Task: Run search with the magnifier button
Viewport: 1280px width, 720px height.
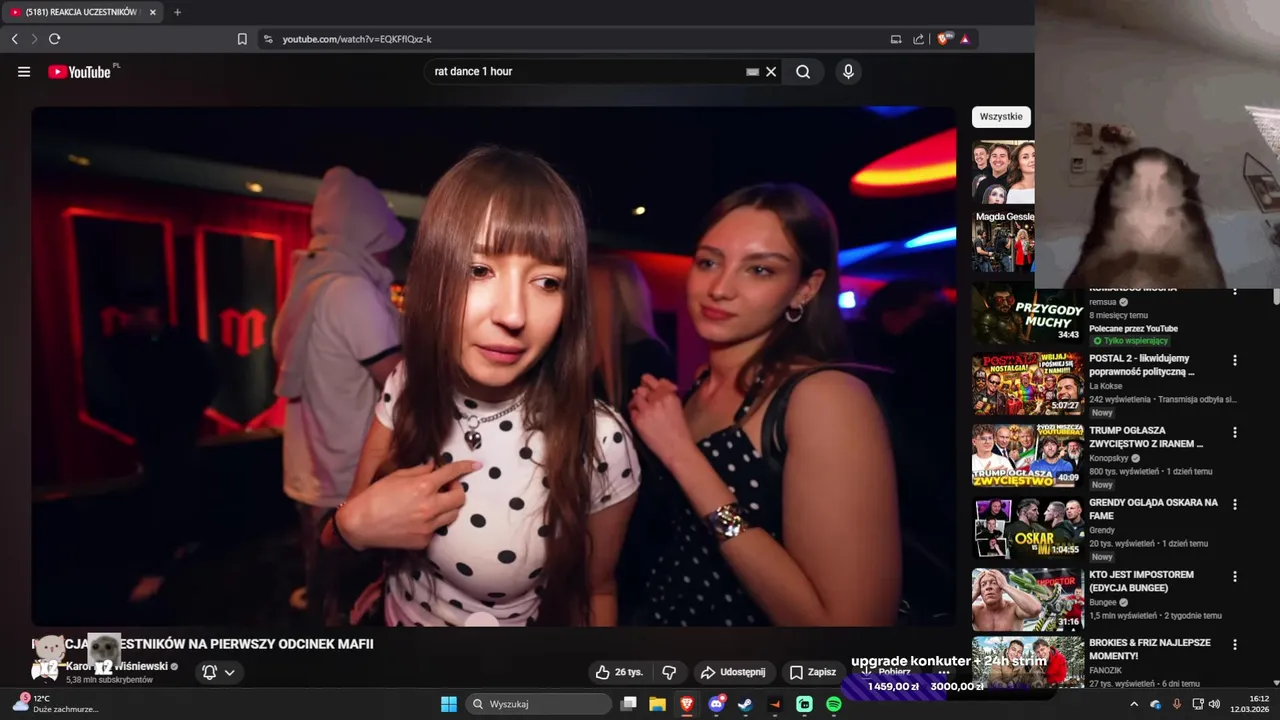Action: (803, 72)
